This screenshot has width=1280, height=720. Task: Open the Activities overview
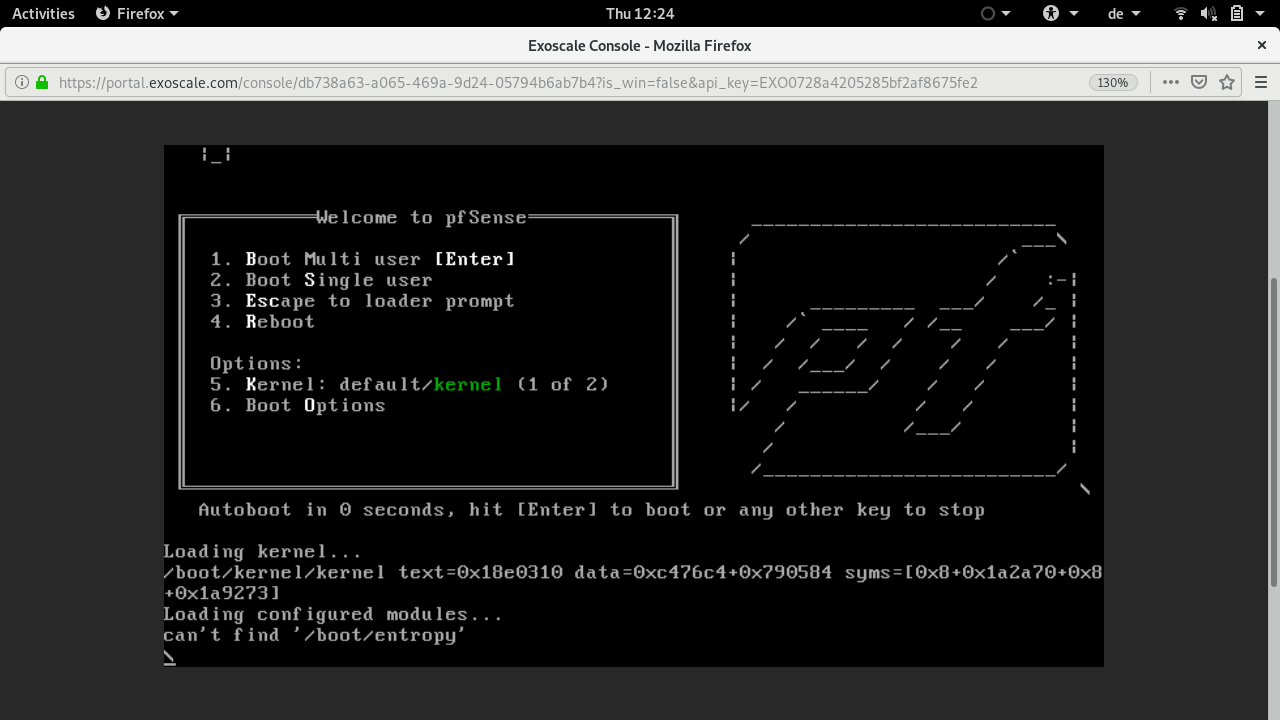43,14
